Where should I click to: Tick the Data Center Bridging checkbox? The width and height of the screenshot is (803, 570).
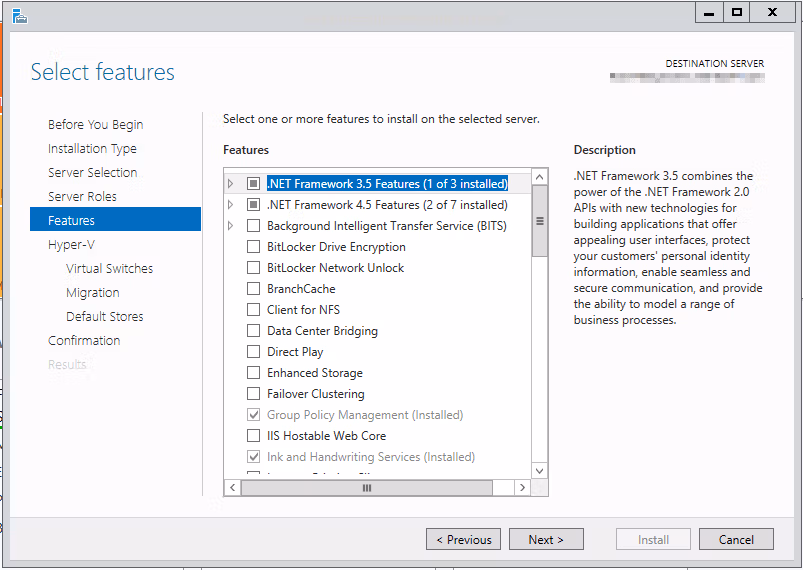[x=253, y=331]
